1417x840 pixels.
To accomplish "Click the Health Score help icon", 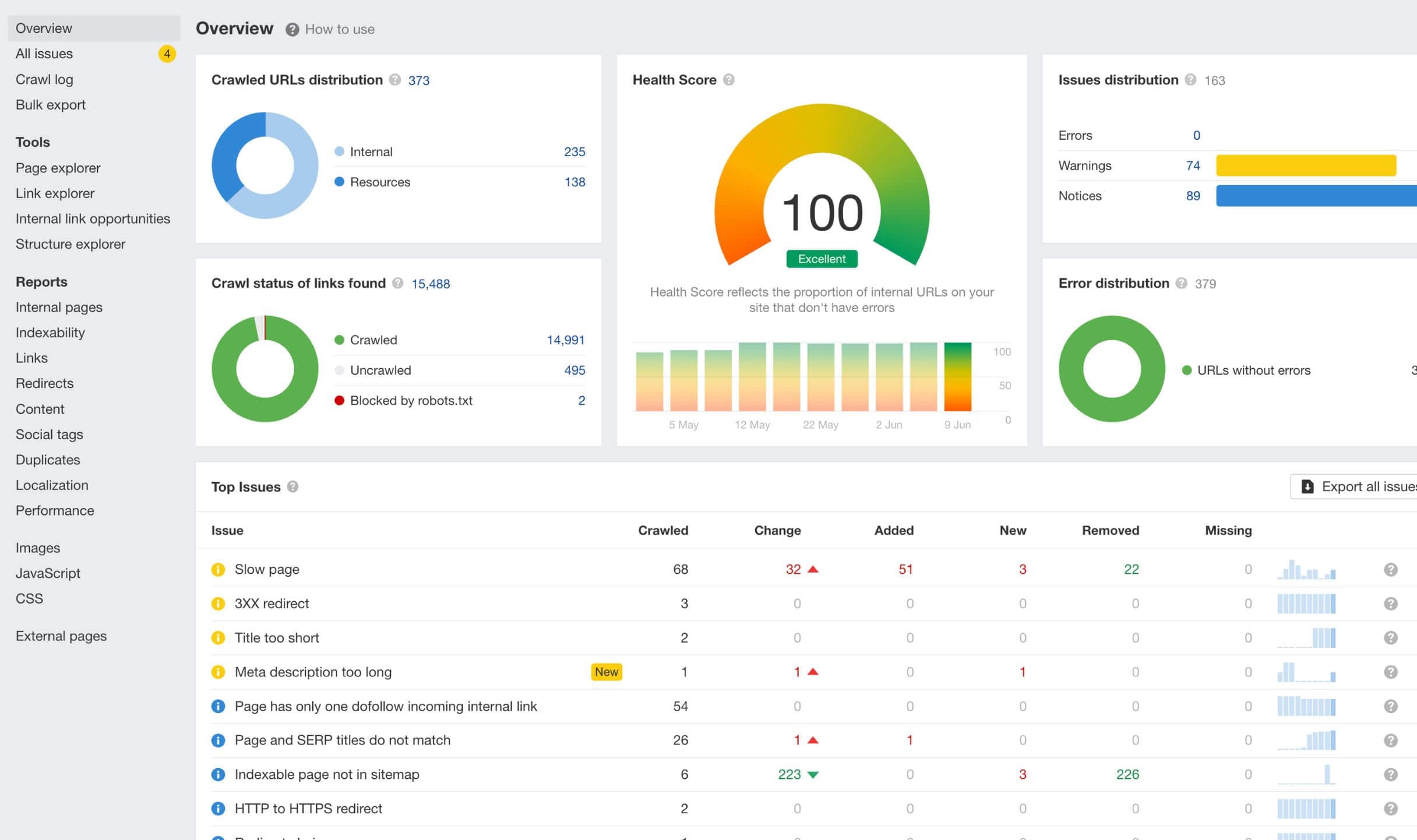I will (x=729, y=80).
